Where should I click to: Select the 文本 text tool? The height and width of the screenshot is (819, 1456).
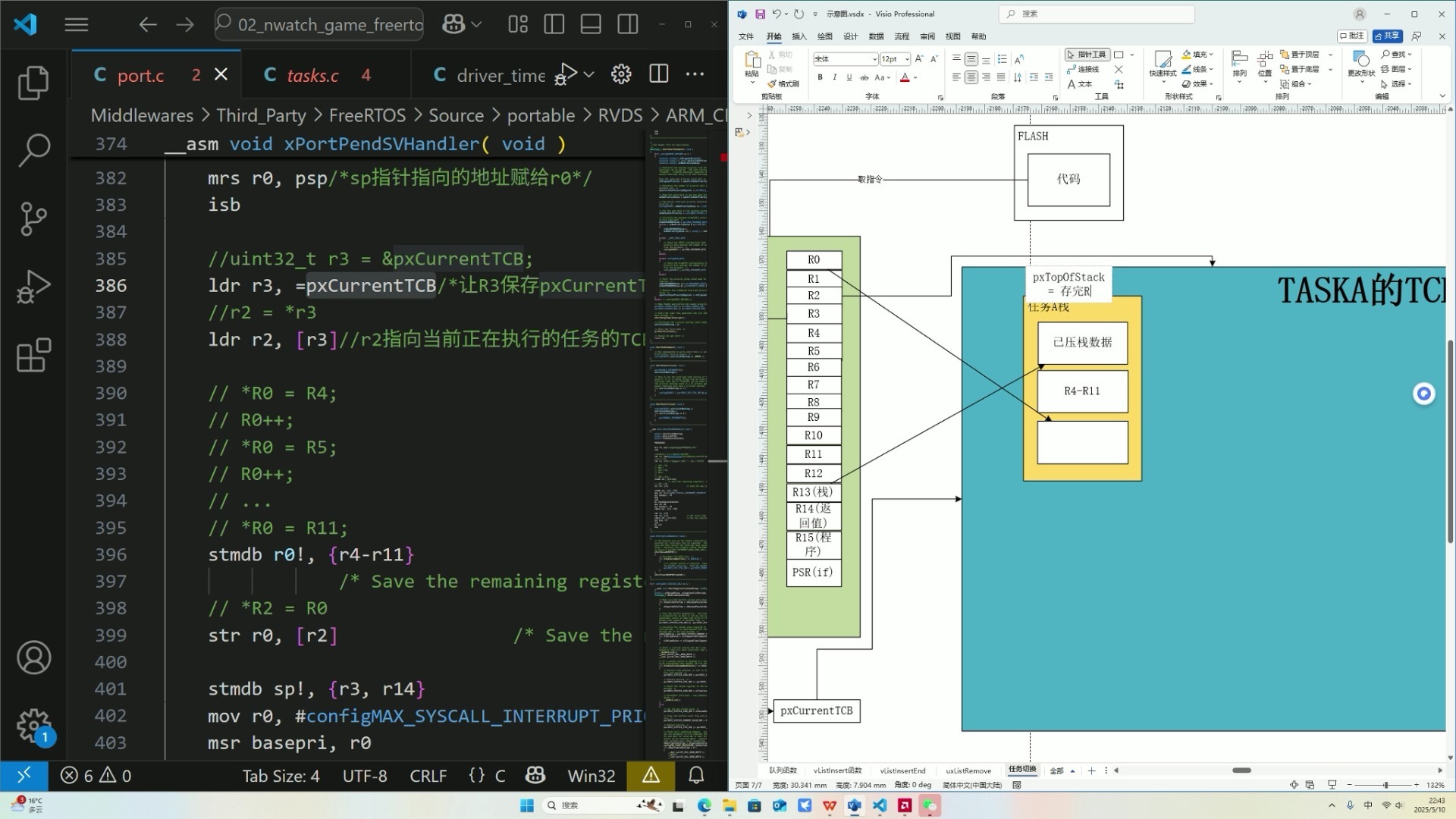1079,84
